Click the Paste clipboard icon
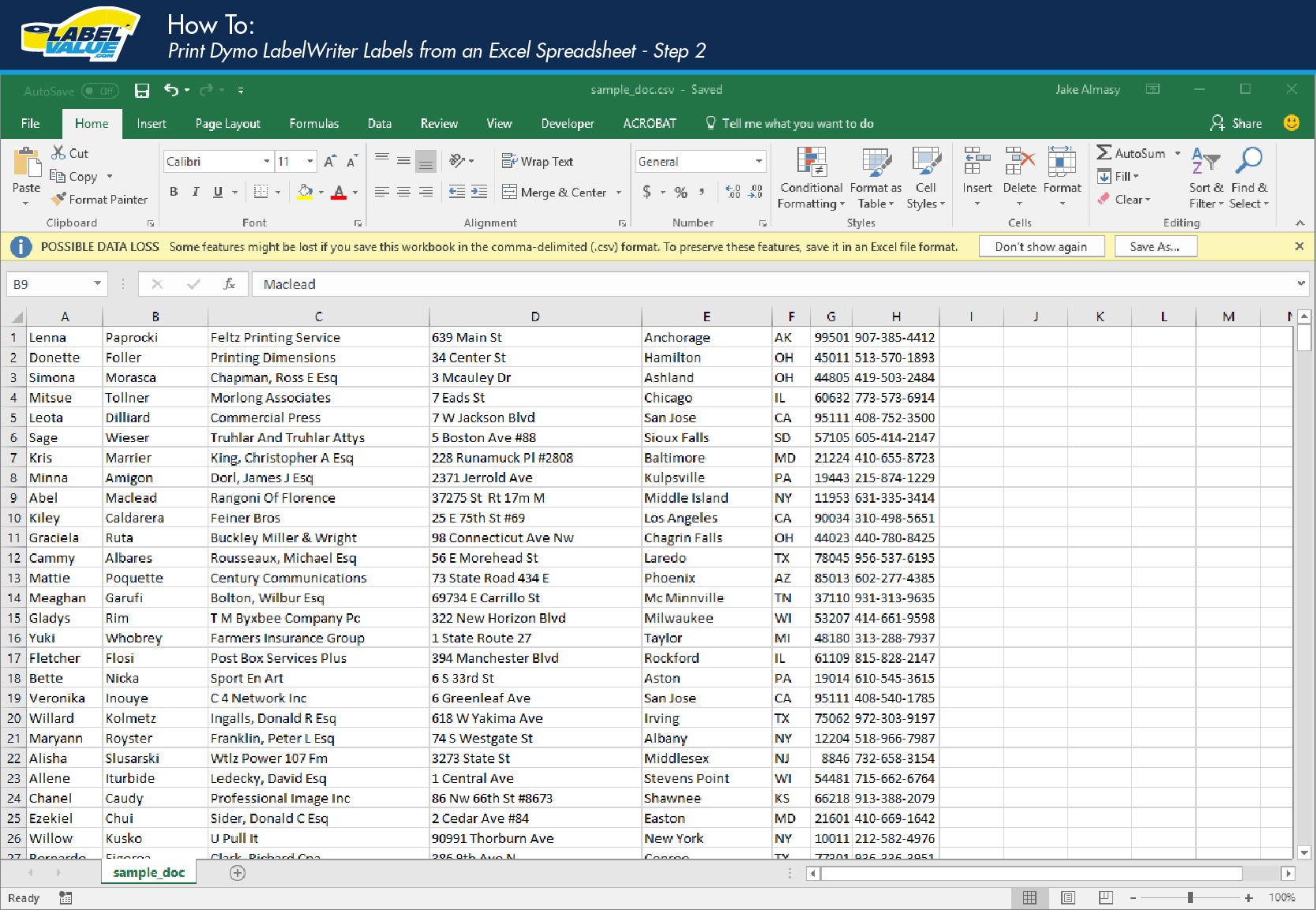The width and height of the screenshot is (1316, 910). pos(26,163)
